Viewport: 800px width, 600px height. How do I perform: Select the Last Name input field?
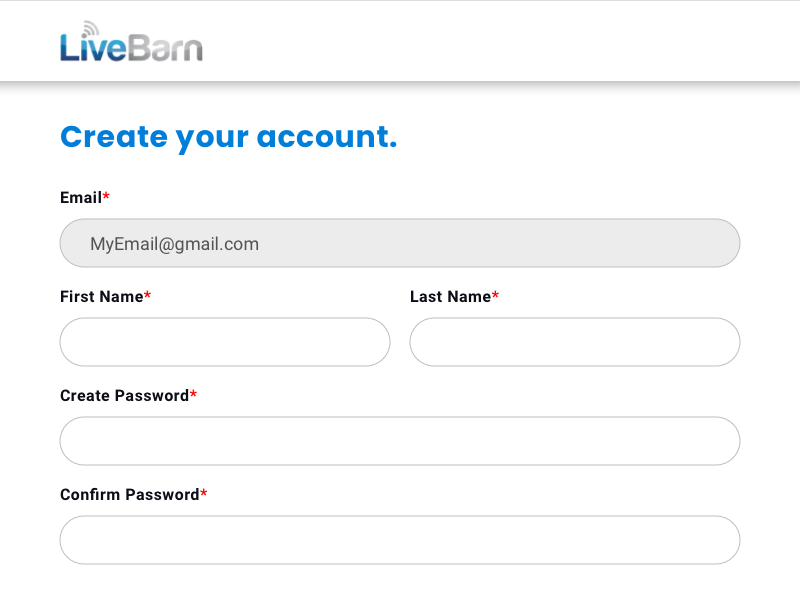575,342
